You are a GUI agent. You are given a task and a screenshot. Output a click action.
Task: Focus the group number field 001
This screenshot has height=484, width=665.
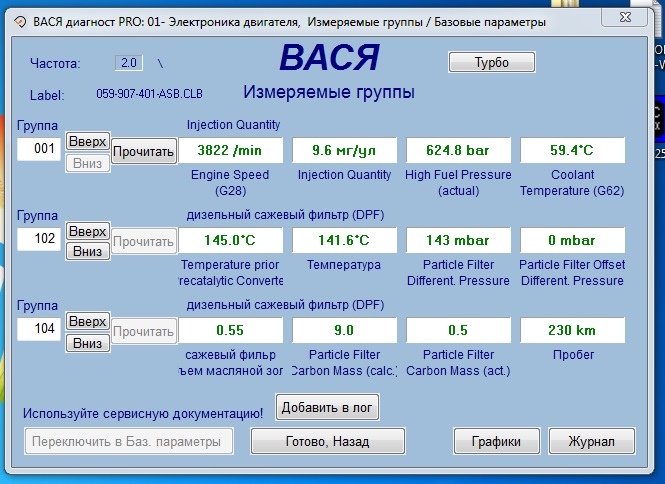coord(39,149)
